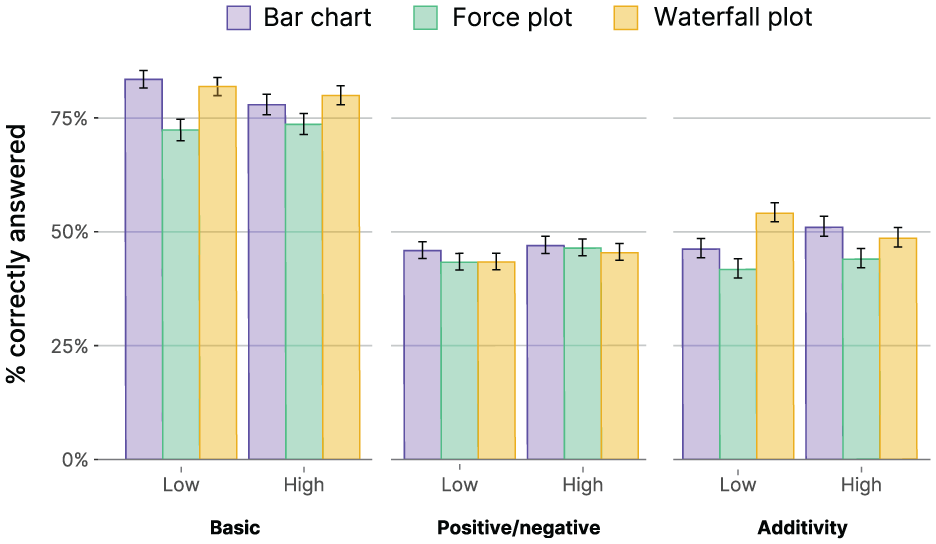The height and width of the screenshot is (544, 936).
Task: Click the Basic panel title
Action: tap(235, 528)
